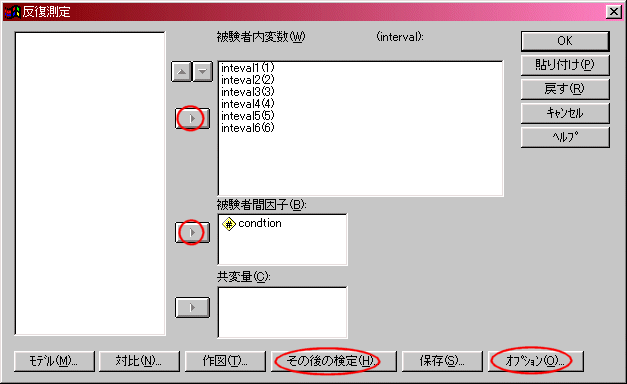Viewport: 627px width, 384px height.
Task: Cancel the dialog with キャンセル
Action: (x=565, y=113)
